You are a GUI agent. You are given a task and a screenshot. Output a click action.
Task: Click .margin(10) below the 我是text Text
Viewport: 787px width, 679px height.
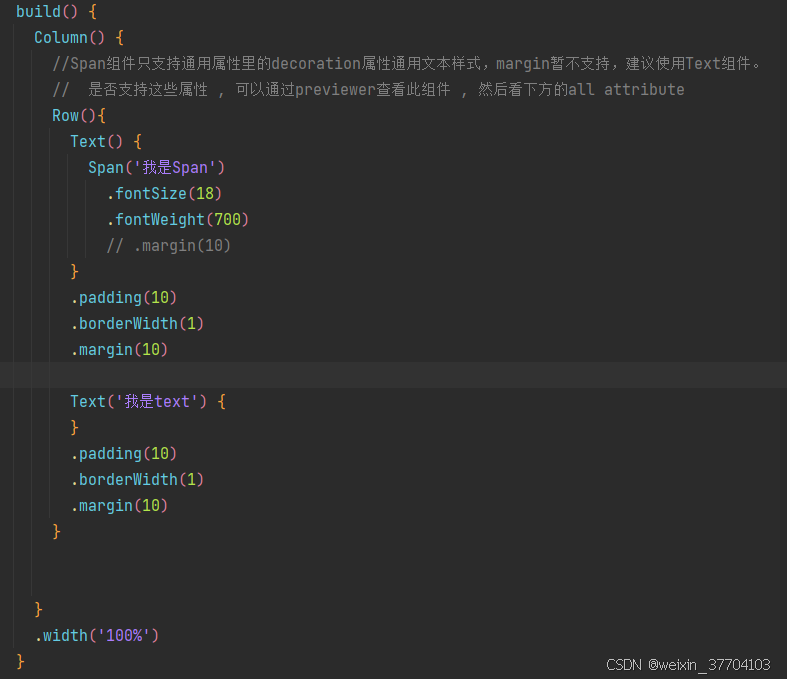pos(119,506)
